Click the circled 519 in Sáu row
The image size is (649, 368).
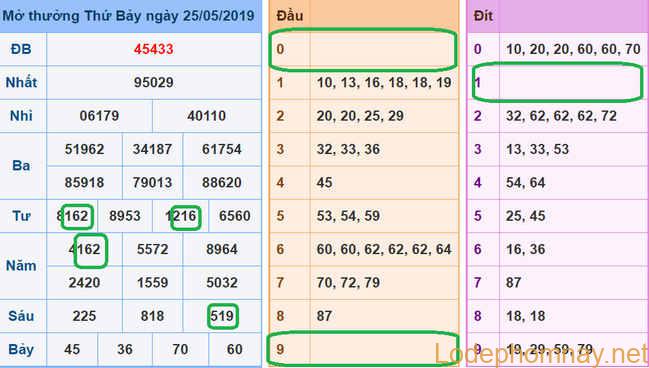[x=222, y=316]
